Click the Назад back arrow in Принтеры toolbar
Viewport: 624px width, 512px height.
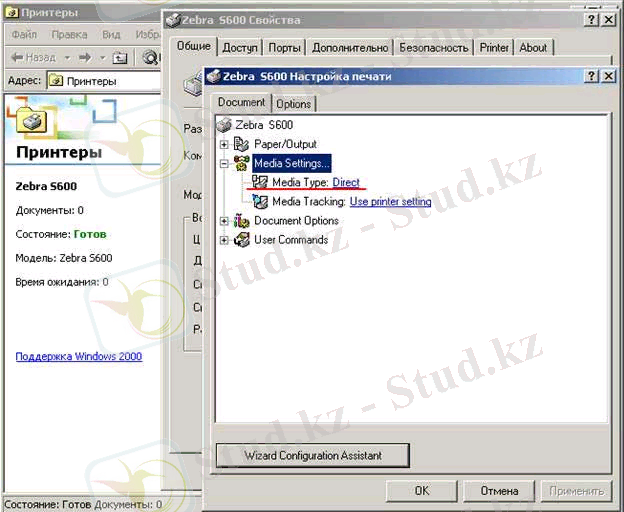click(x=17, y=58)
